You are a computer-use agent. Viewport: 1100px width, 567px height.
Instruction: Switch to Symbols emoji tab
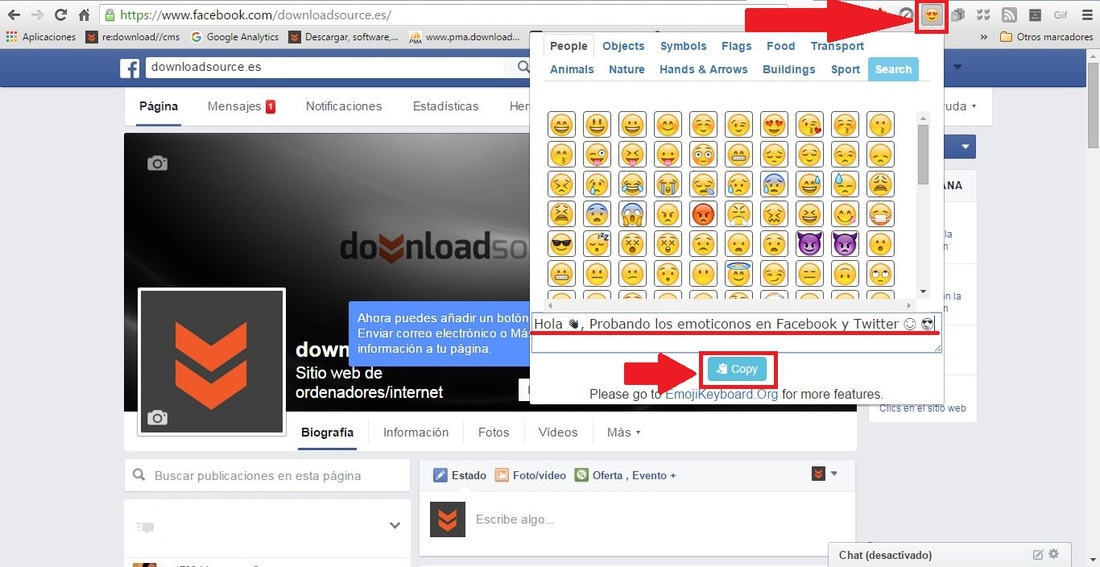(x=683, y=46)
